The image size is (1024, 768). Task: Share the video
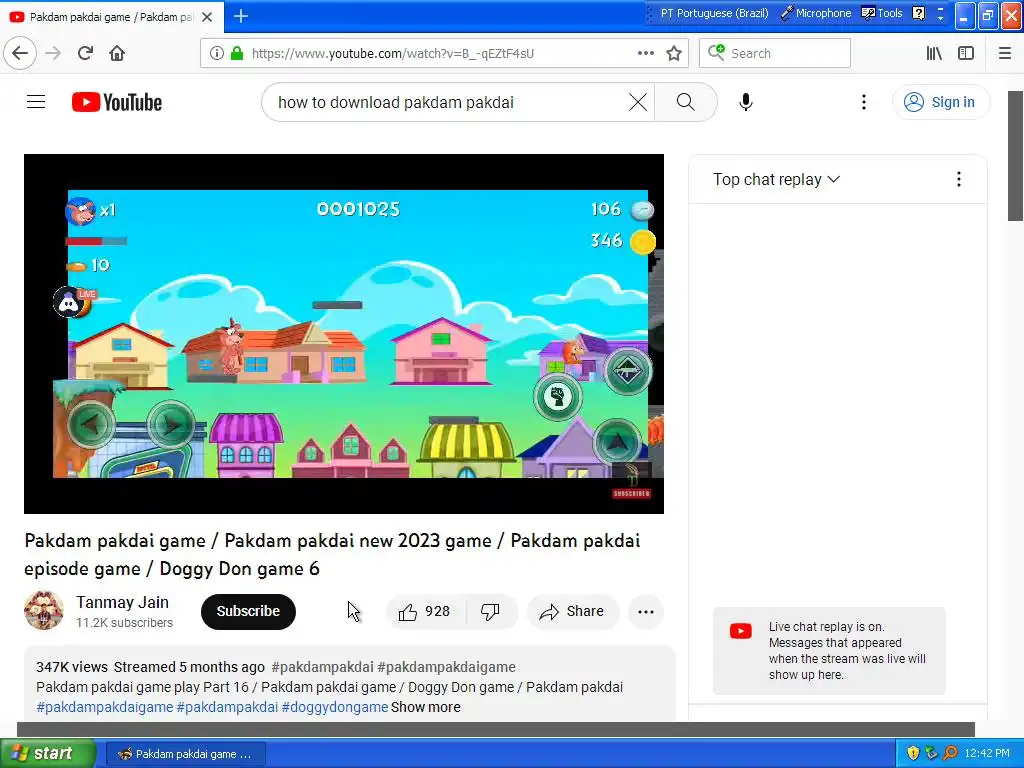point(572,612)
